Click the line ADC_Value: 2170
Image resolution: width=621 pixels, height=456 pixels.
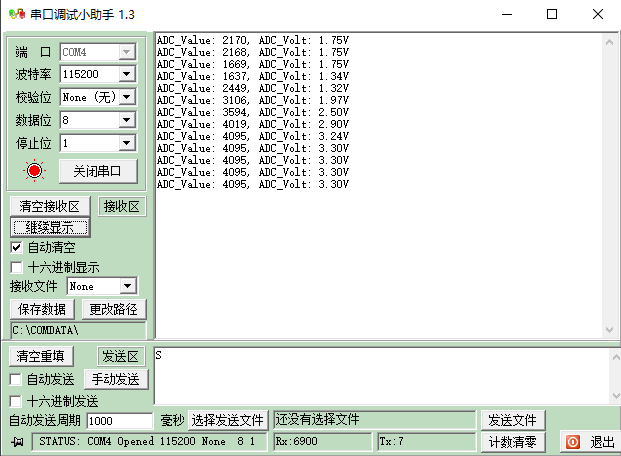tap(253, 40)
